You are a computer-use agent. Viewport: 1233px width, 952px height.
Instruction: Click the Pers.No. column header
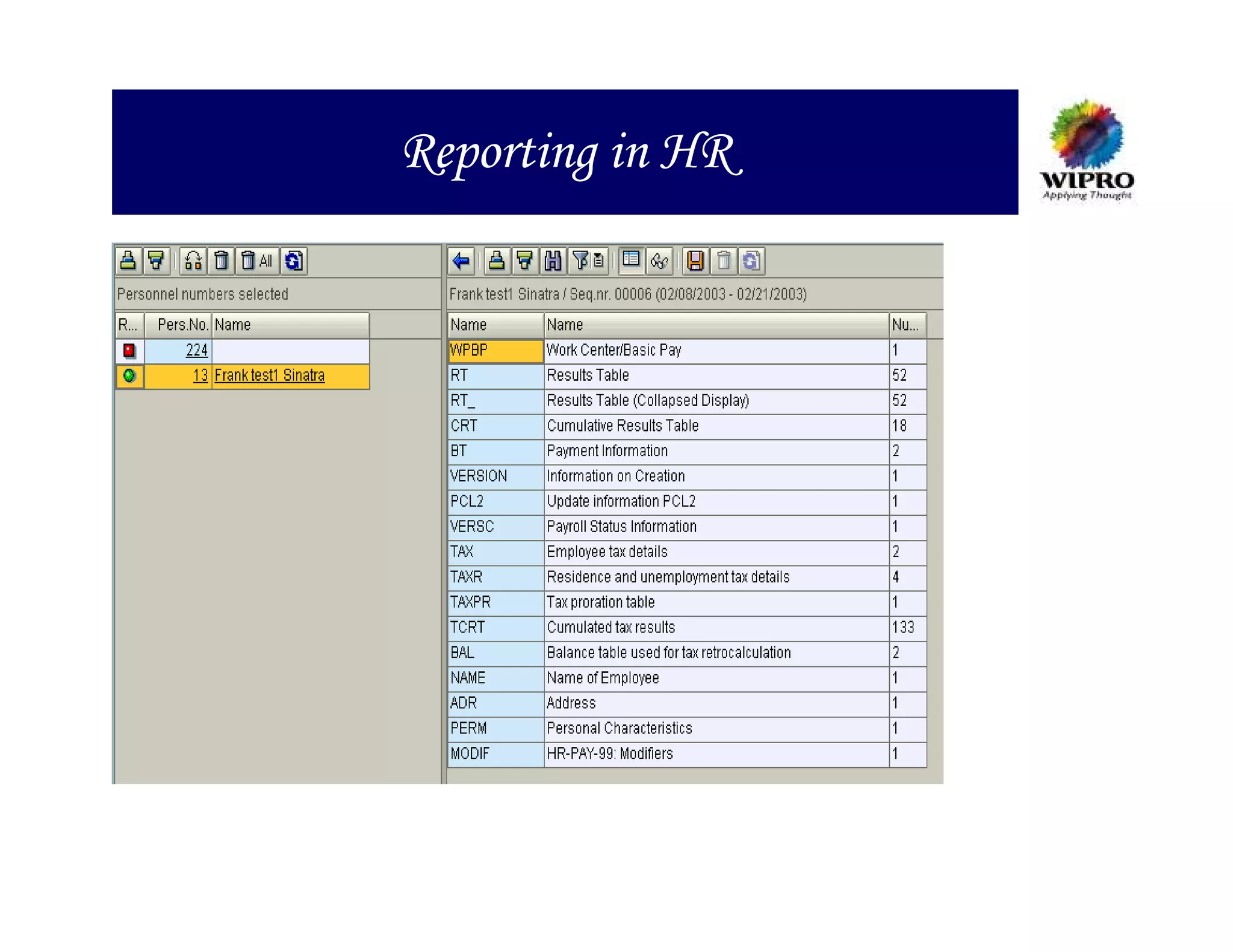tap(182, 325)
